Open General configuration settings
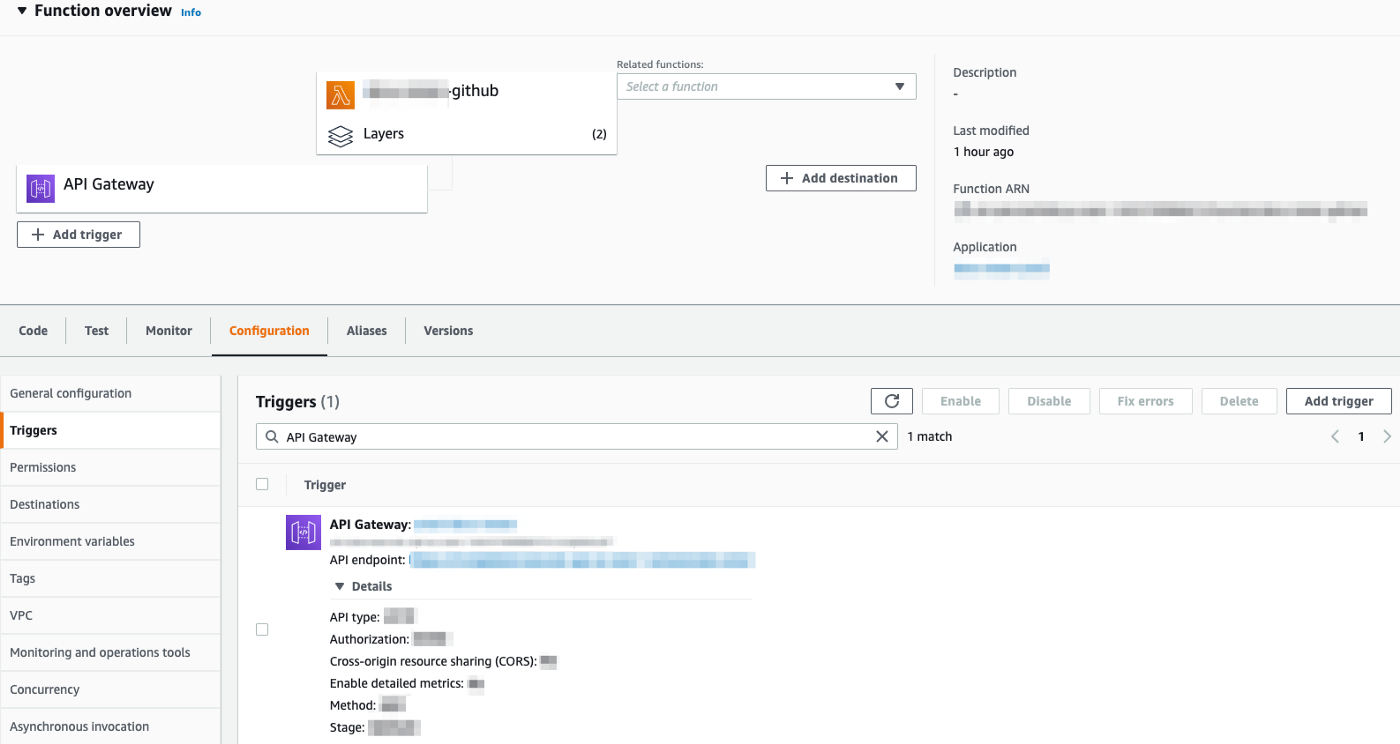The width and height of the screenshot is (1400, 744). [x=110, y=393]
